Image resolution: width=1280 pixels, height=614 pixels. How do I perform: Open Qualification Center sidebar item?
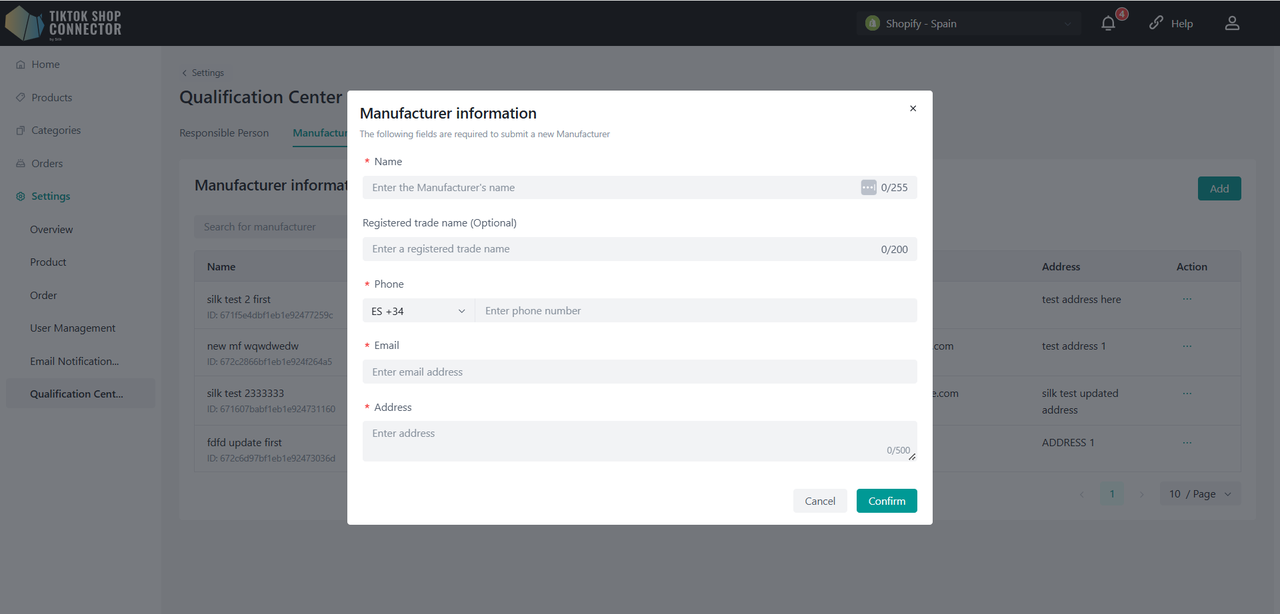80,394
